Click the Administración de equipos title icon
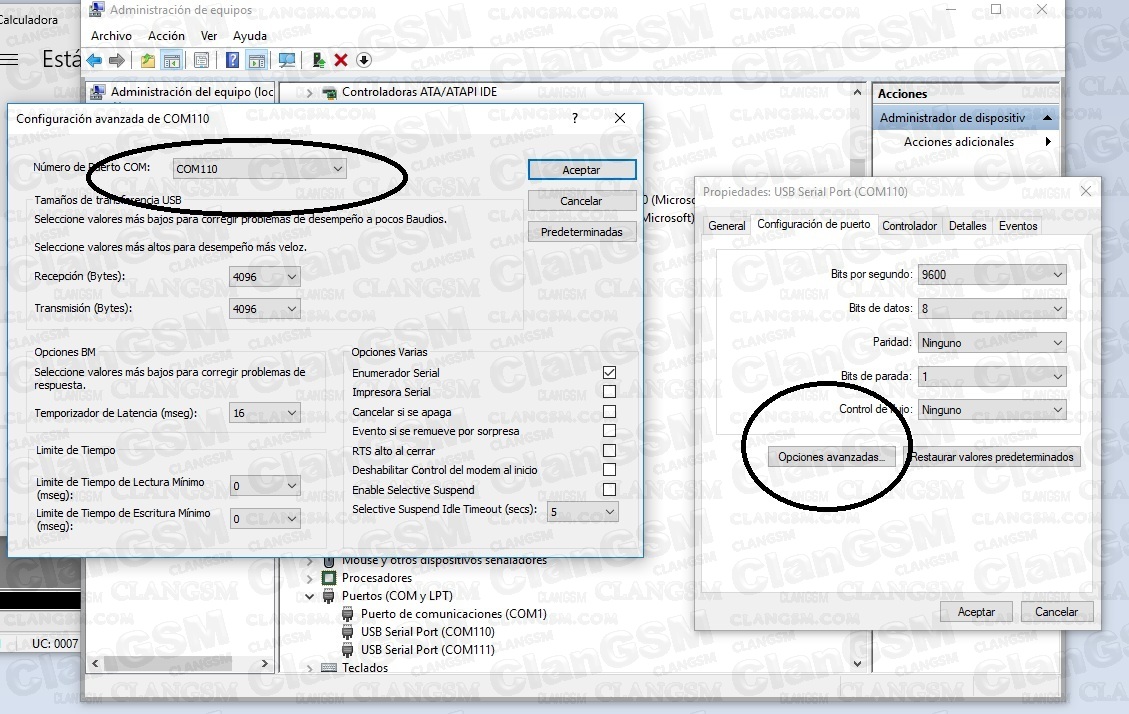The image size is (1129, 714). tap(96, 9)
